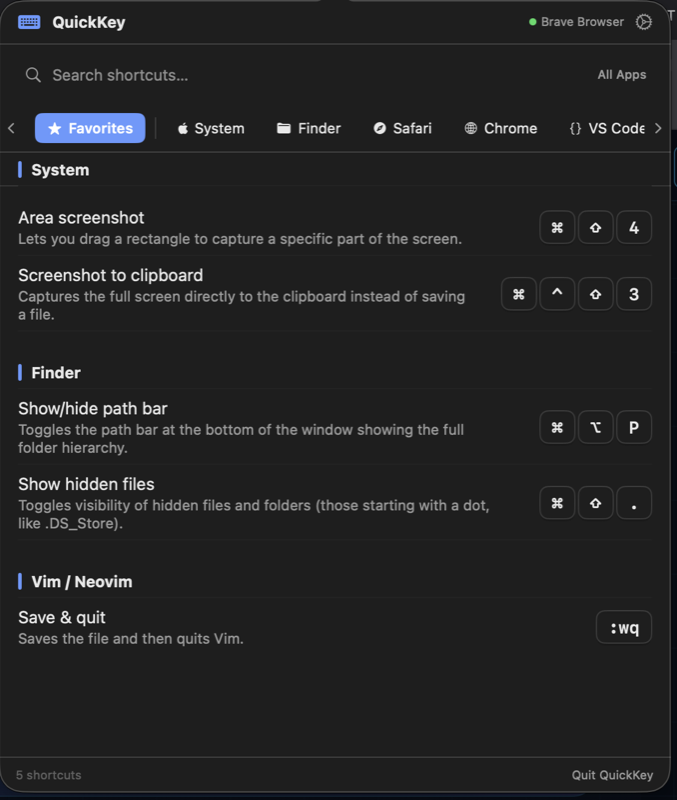This screenshot has height=800, width=677.
Task: Select the Show/hide path bar title
Action: point(93,409)
